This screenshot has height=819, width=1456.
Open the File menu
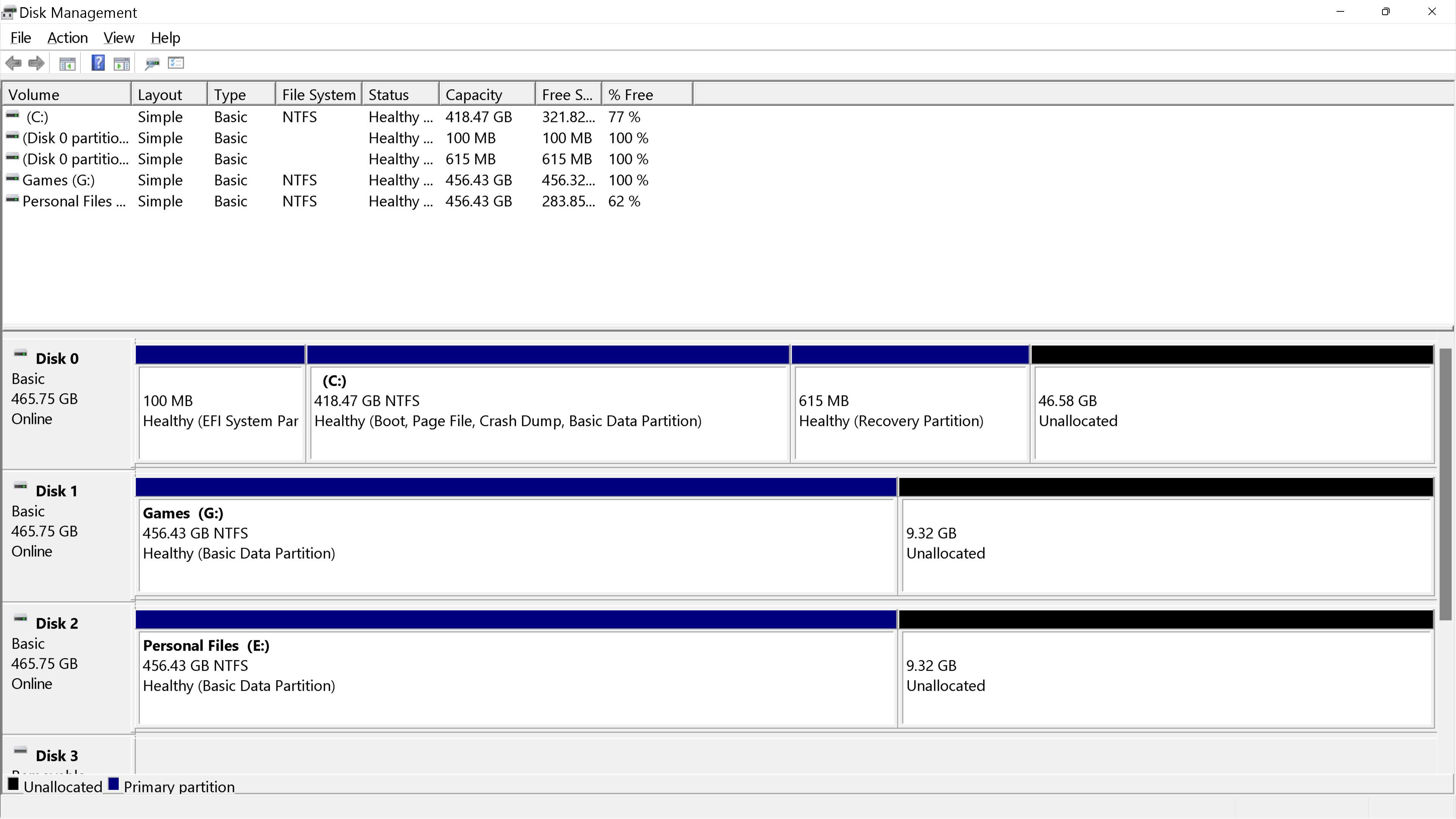coord(21,38)
